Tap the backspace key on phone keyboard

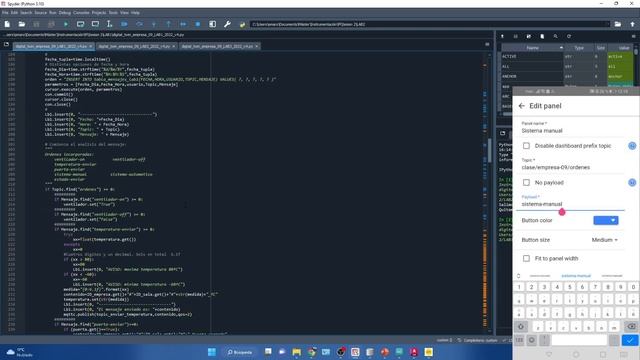(631, 327)
